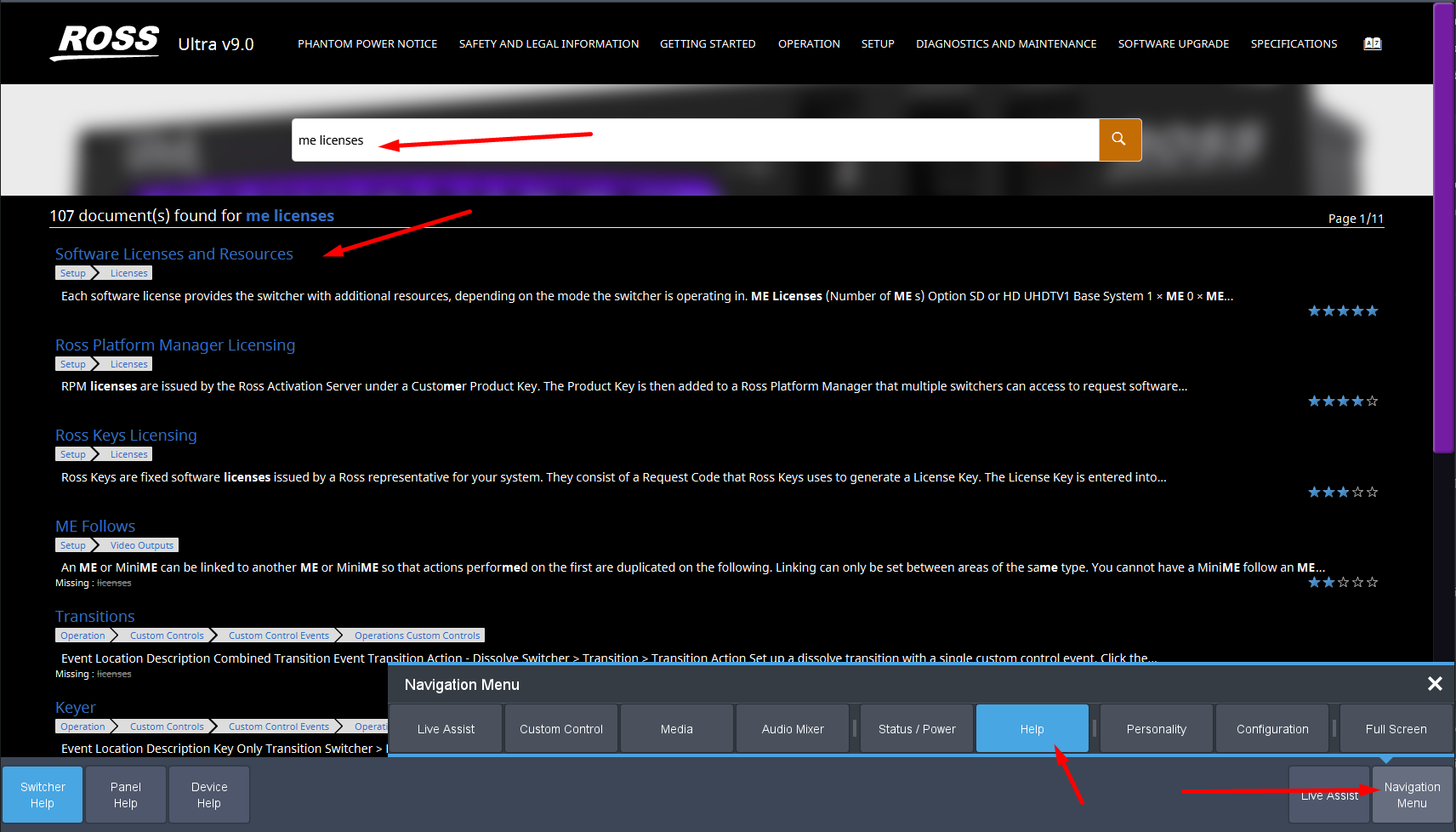Click Operation breadcrumb under Keyer
The width and height of the screenshot is (1456, 832).
click(x=82, y=727)
